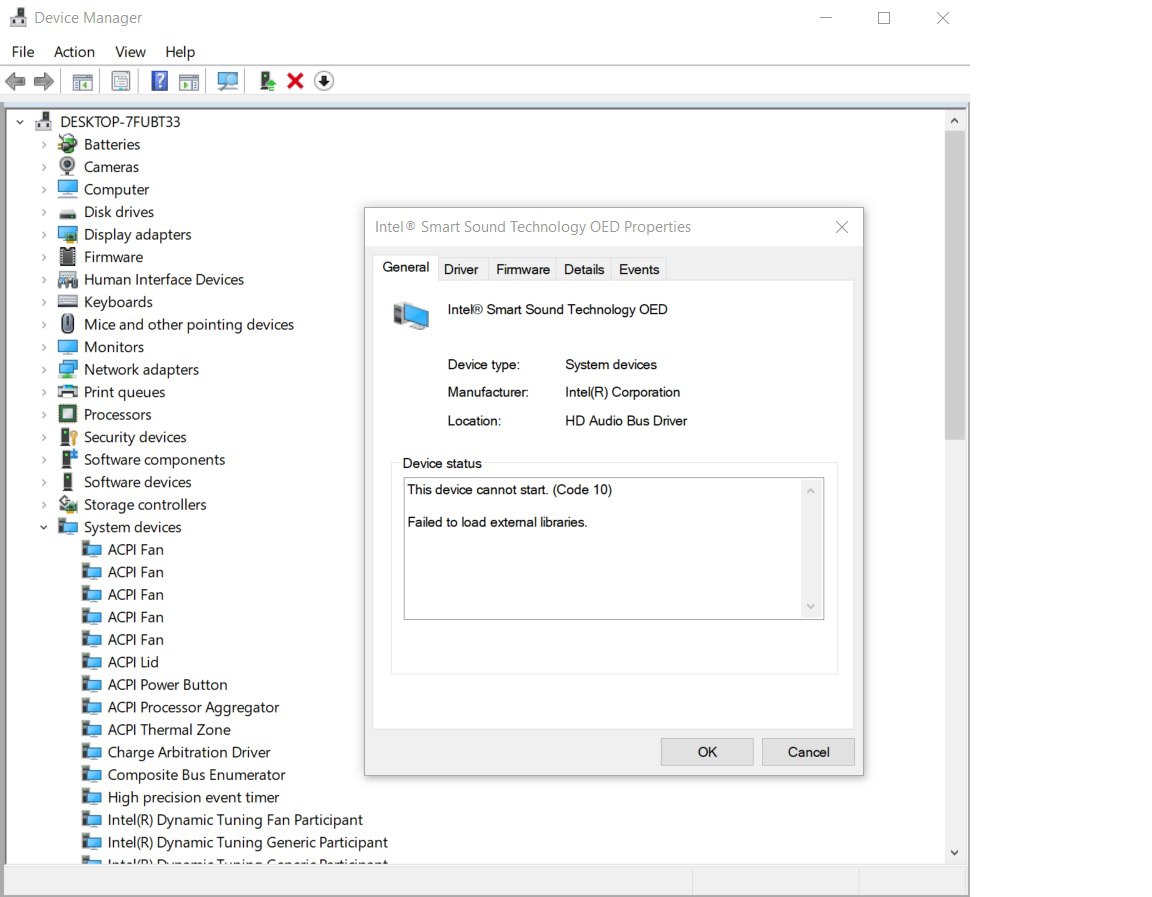Viewport: 1152px width, 897px height.
Task: Select the Network adapters icon
Action: [x=68, y=370]
